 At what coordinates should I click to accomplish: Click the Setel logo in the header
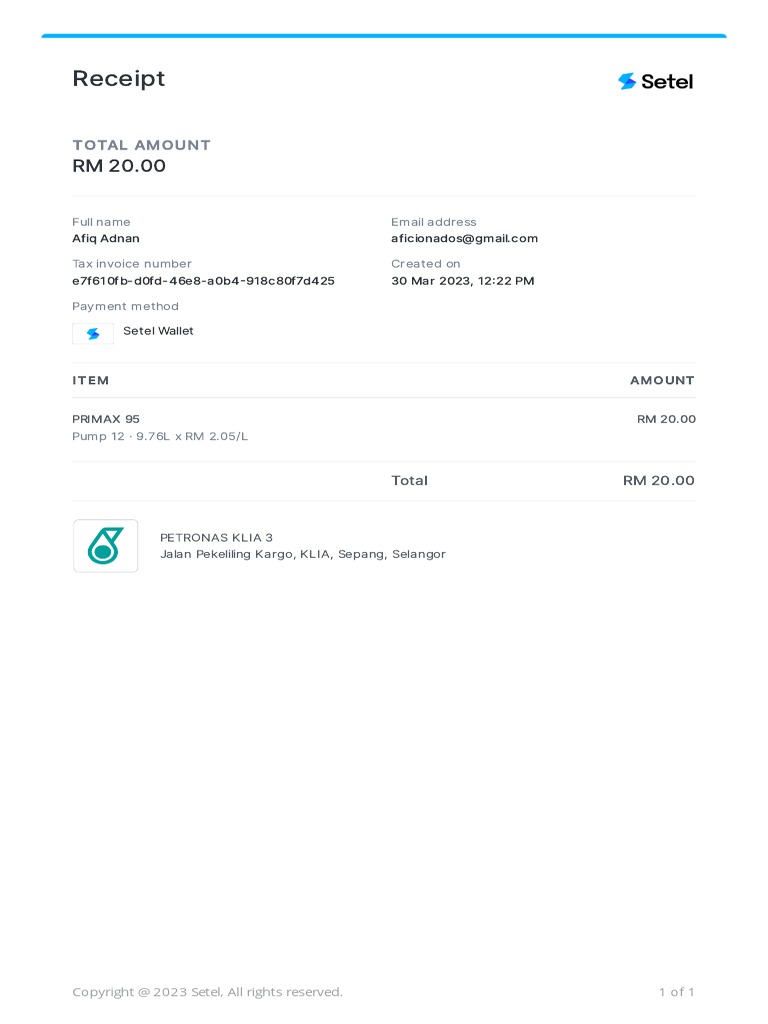click(655, 82)
